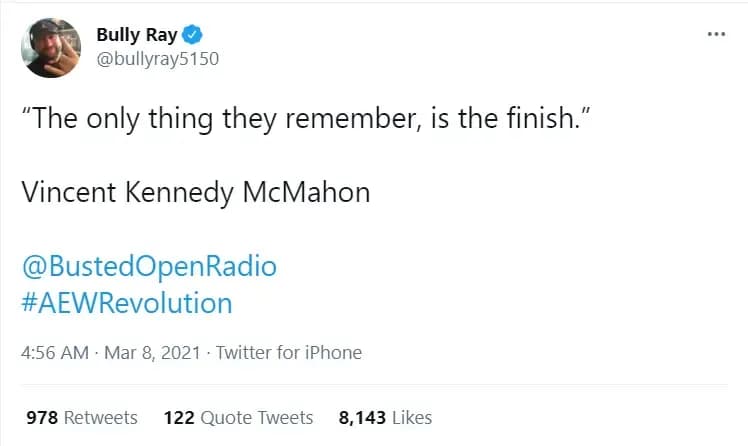
Task: Click the Vincent Kennedy McMahon text line
Action: [196, 192]
